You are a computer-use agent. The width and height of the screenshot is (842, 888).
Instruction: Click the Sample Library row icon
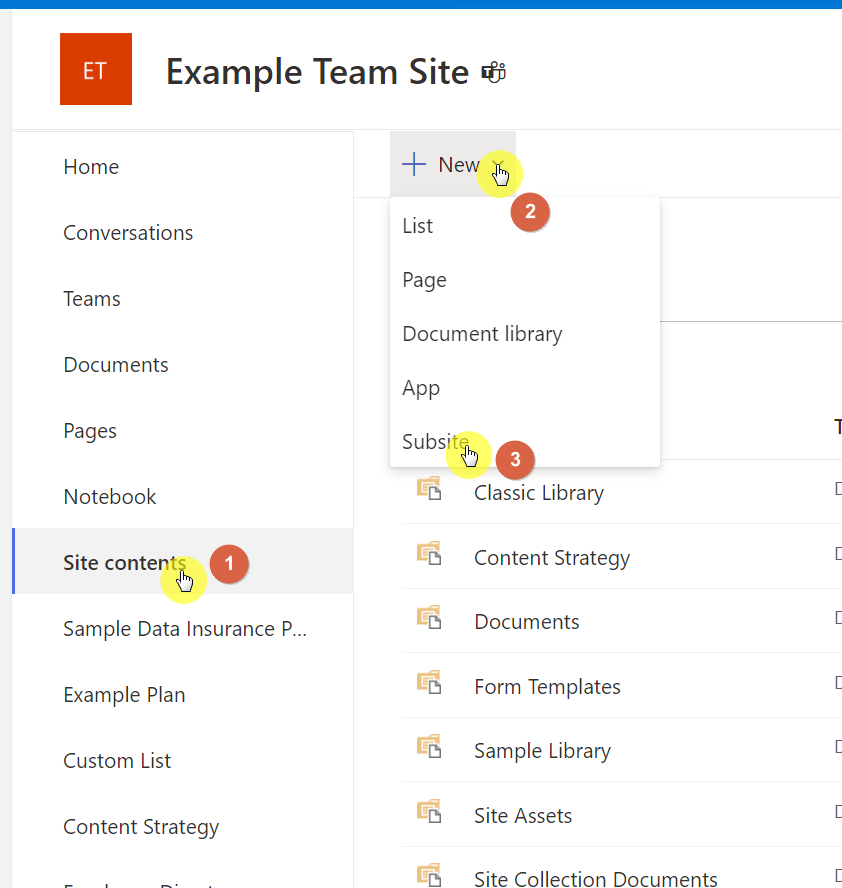[x=429, y=746]
